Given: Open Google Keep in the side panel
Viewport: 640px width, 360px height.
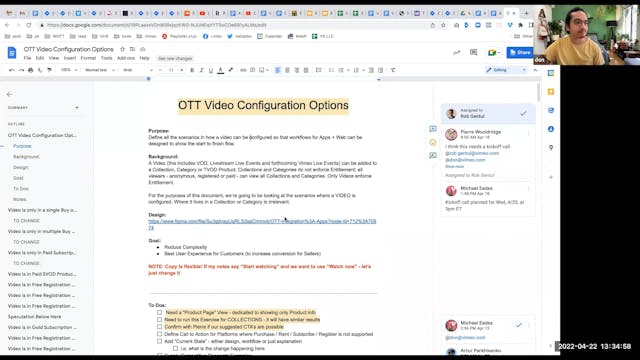Looking at the screenshot, I should point(551,92).
